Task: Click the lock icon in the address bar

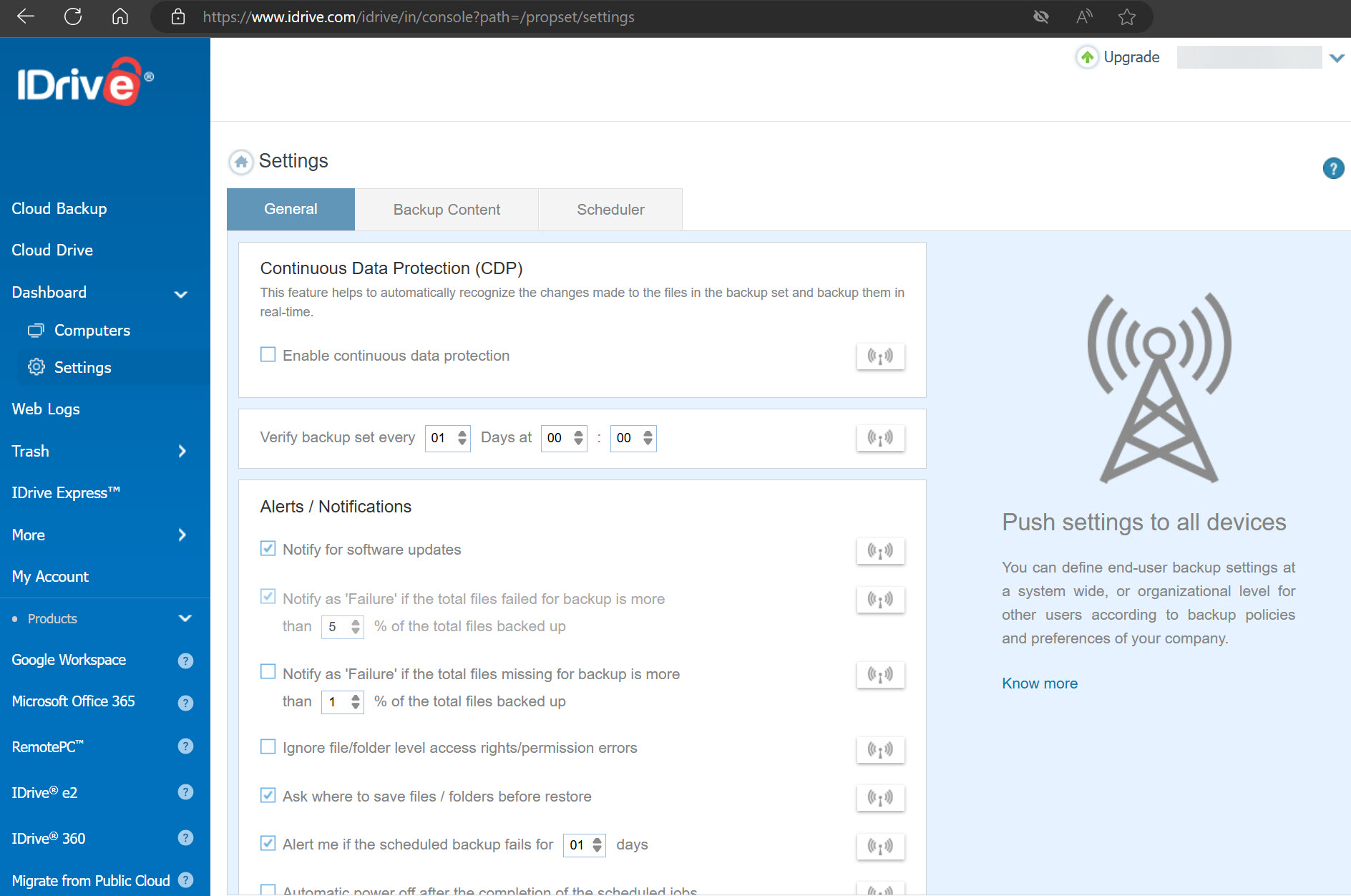Action: [178, 16]
